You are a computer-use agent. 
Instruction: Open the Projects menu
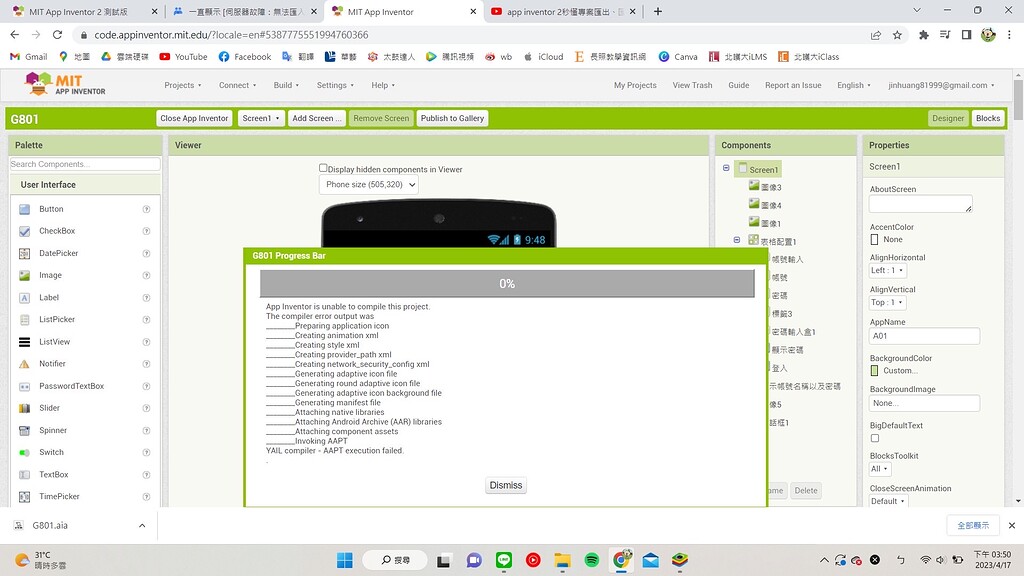pyautogui.click(x=183, y=85)
